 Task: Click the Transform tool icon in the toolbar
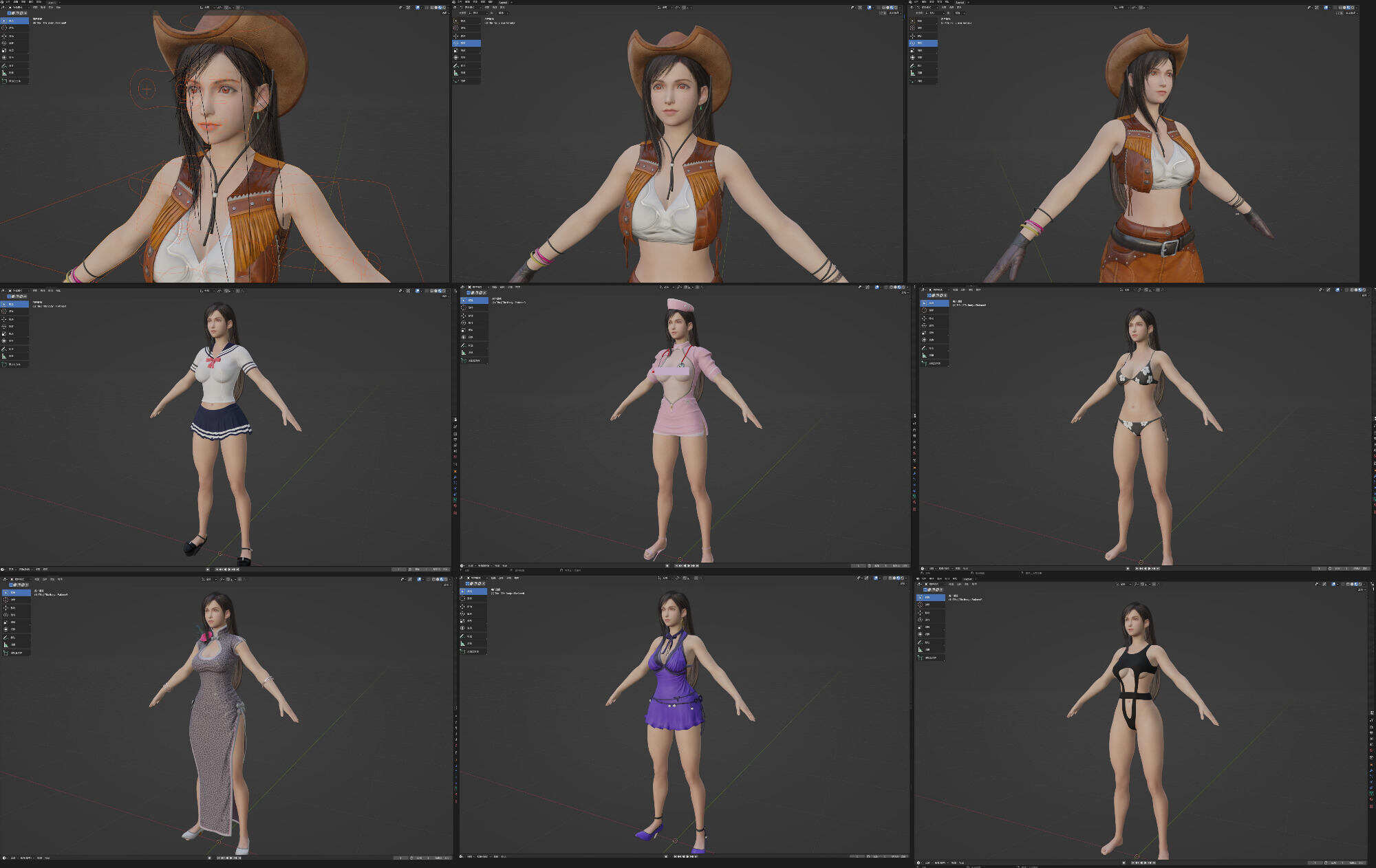(x=5, y=57)
